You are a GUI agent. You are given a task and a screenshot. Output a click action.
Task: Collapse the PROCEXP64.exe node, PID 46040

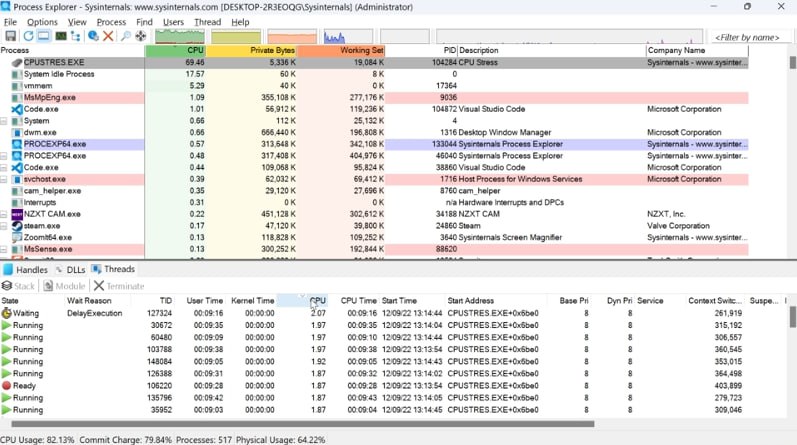pos(4,156)
